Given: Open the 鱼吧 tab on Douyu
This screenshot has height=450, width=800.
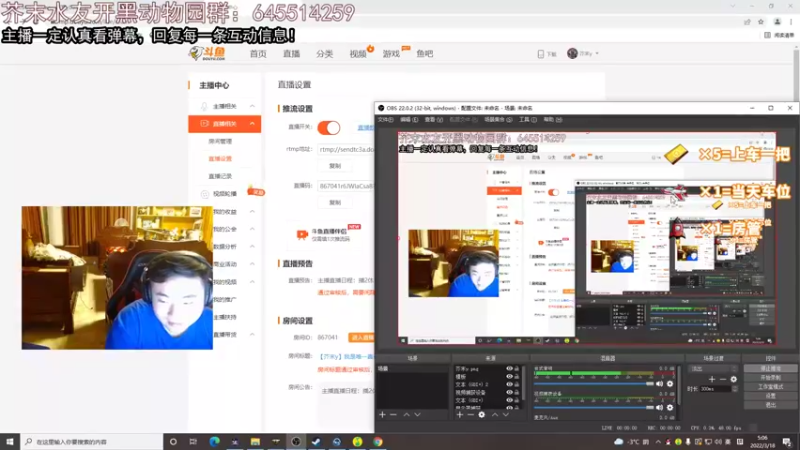Looking at the screenshot, I should 424,54.
